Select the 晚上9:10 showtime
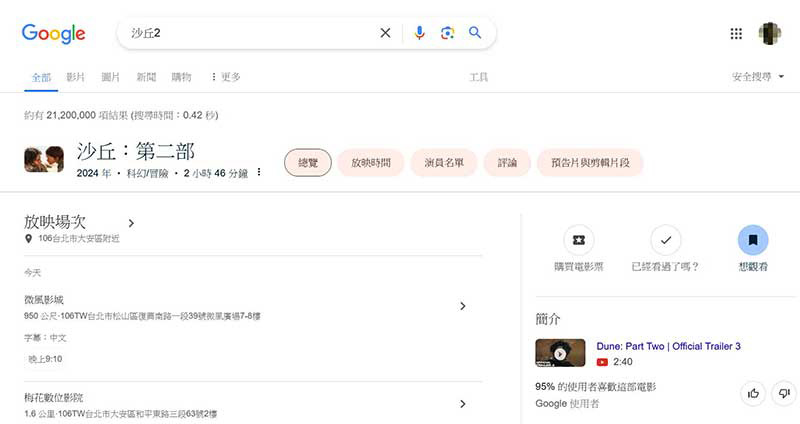The height and width of the screenshot is (424, 800). coord(45,359)
